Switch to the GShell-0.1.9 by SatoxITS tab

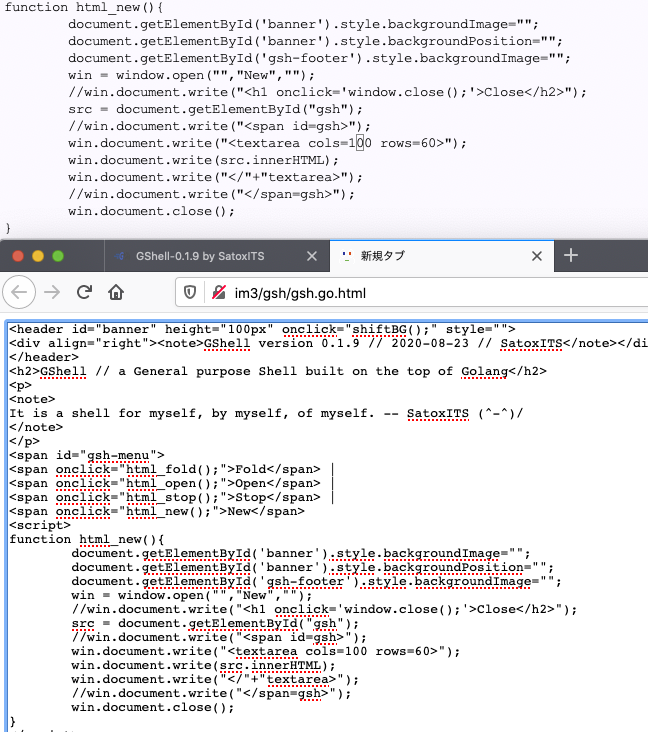[x=200, y=256]
